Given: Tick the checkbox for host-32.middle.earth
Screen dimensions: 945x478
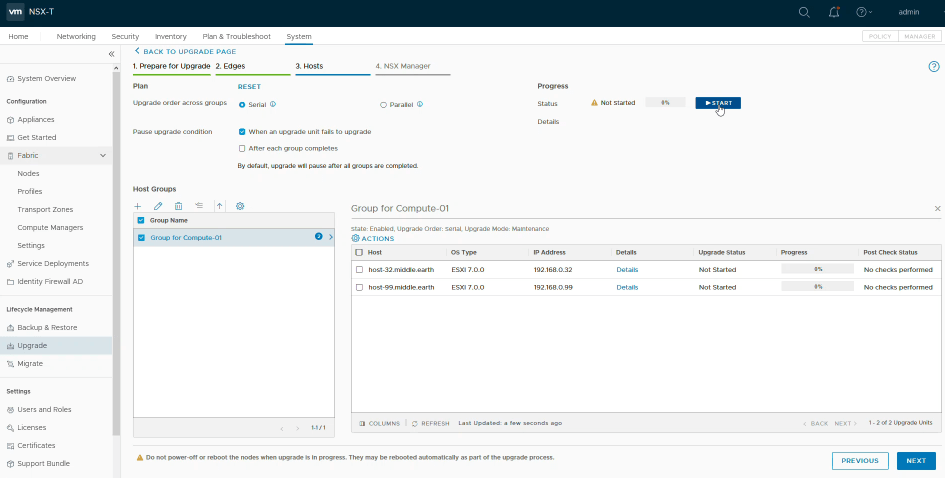Looking at the screenshot, I should (x=359, y=270).
